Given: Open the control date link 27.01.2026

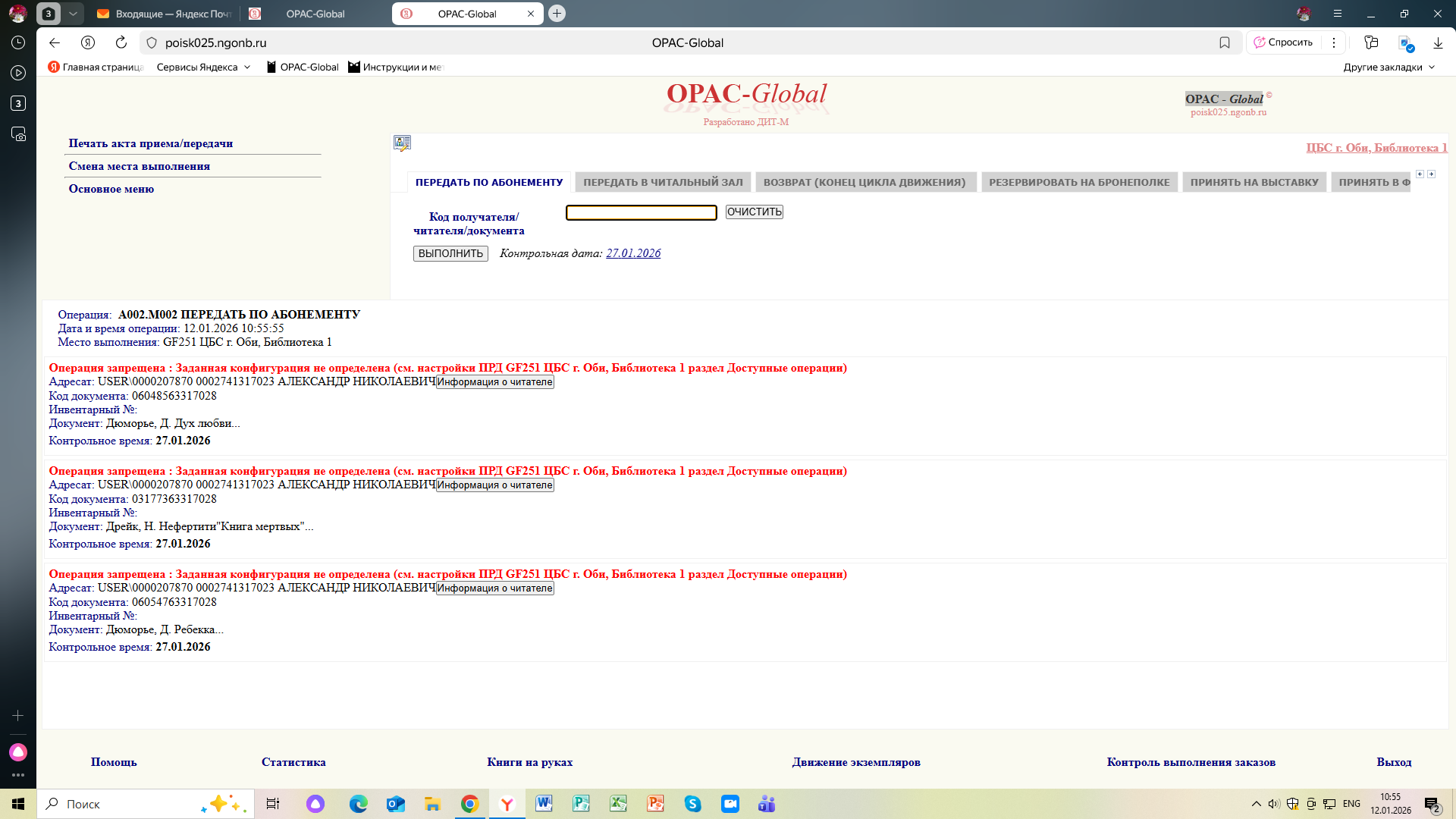Looking at the screenshot, I should (x=633, y=253).
